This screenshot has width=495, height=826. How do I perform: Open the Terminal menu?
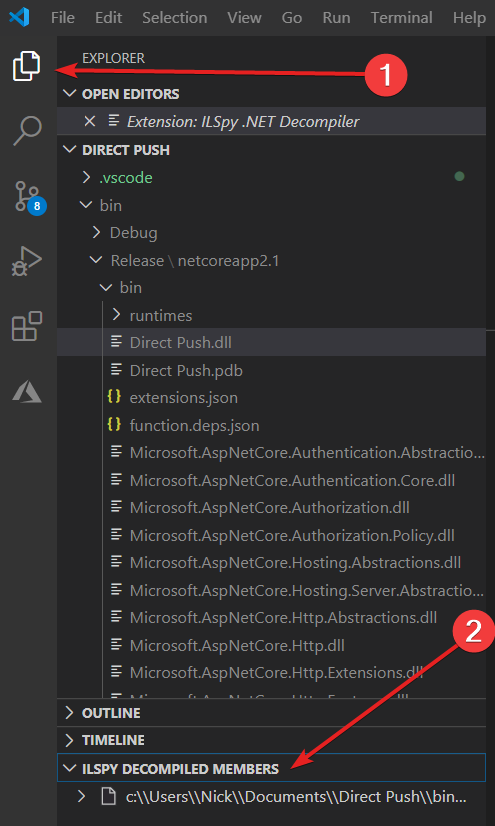401,17
